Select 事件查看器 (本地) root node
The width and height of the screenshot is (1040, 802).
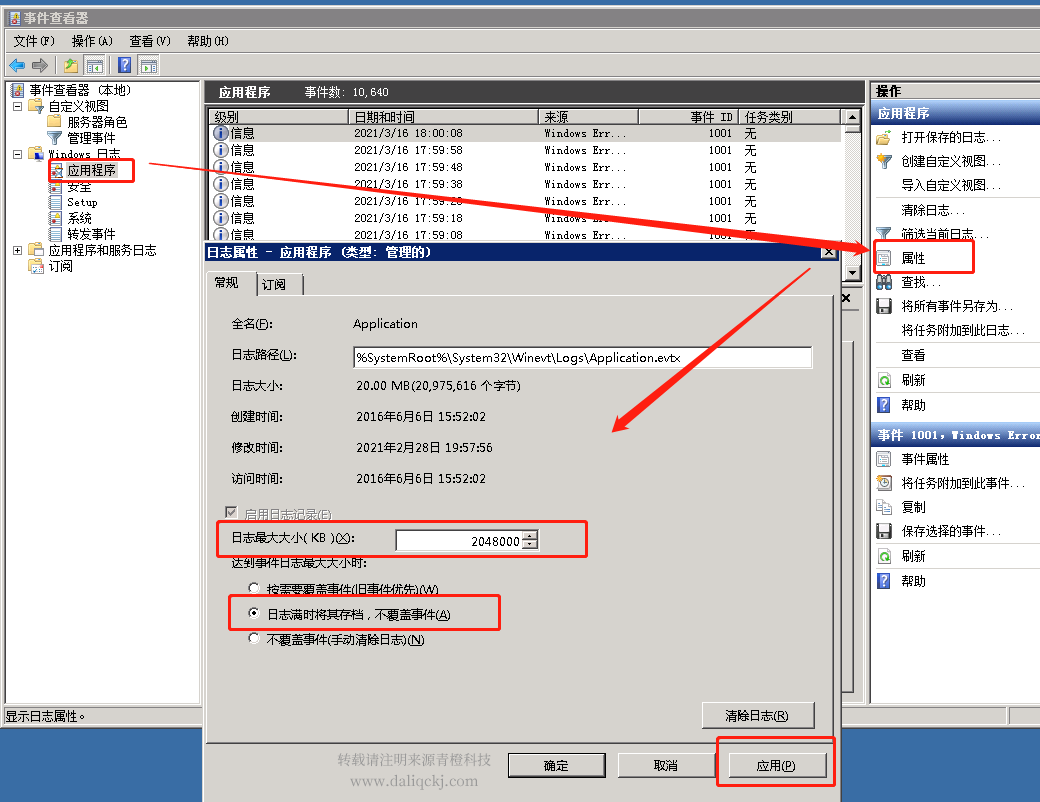(x=80, y=90)
